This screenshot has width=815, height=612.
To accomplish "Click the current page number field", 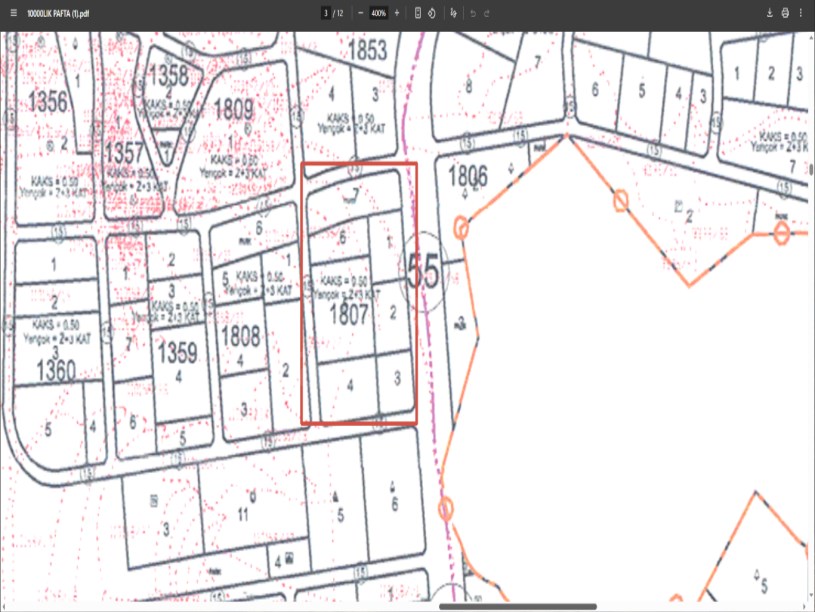I will (x=326, y=13).
